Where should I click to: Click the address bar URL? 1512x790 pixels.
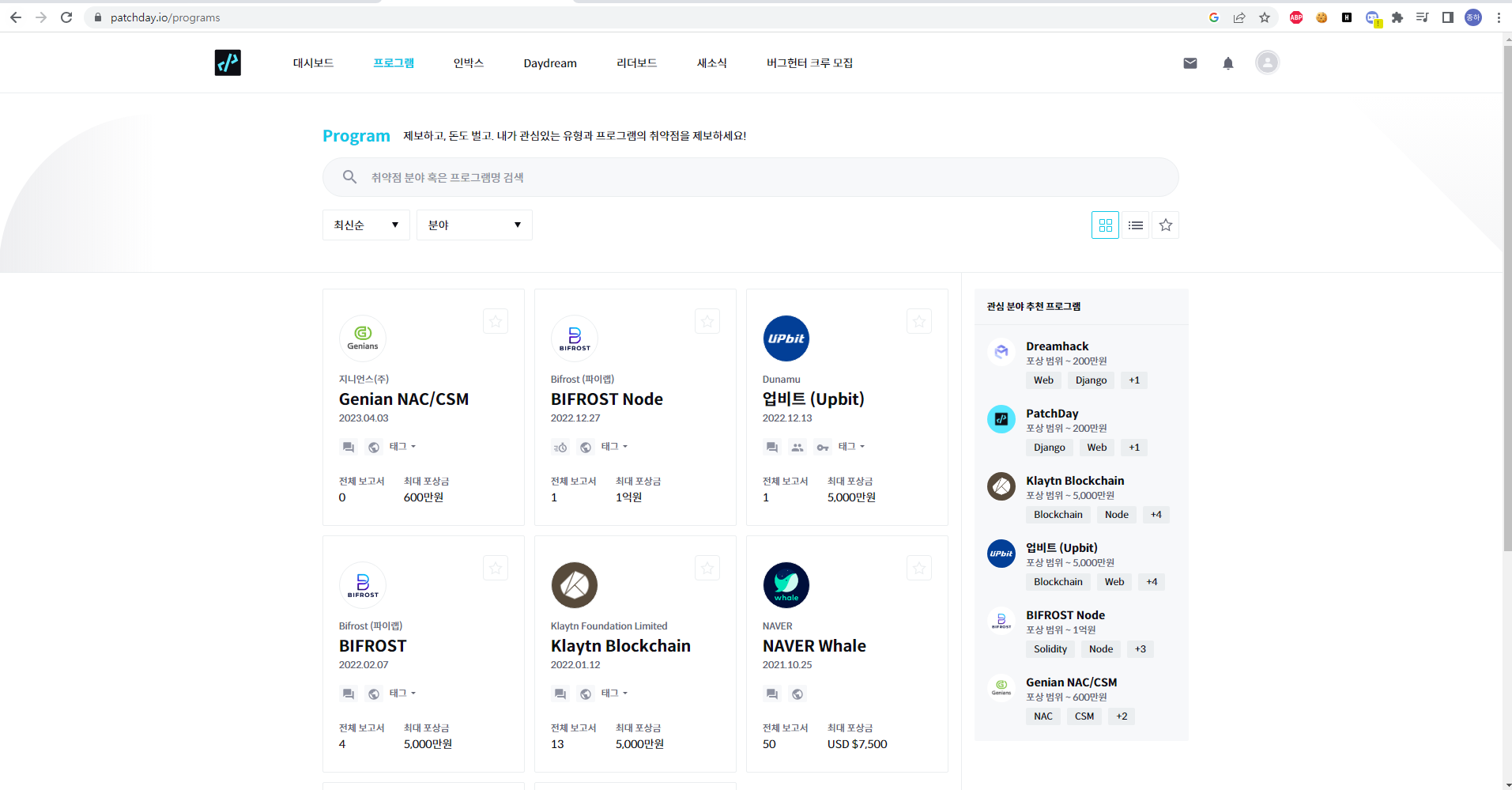click(165, 17)
